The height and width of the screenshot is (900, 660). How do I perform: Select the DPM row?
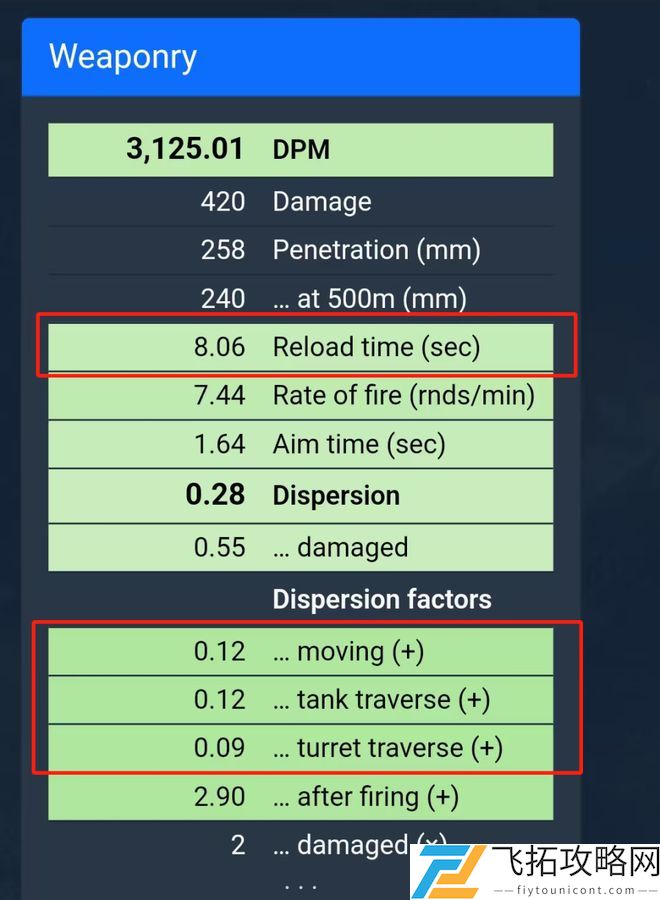point(301,150)
